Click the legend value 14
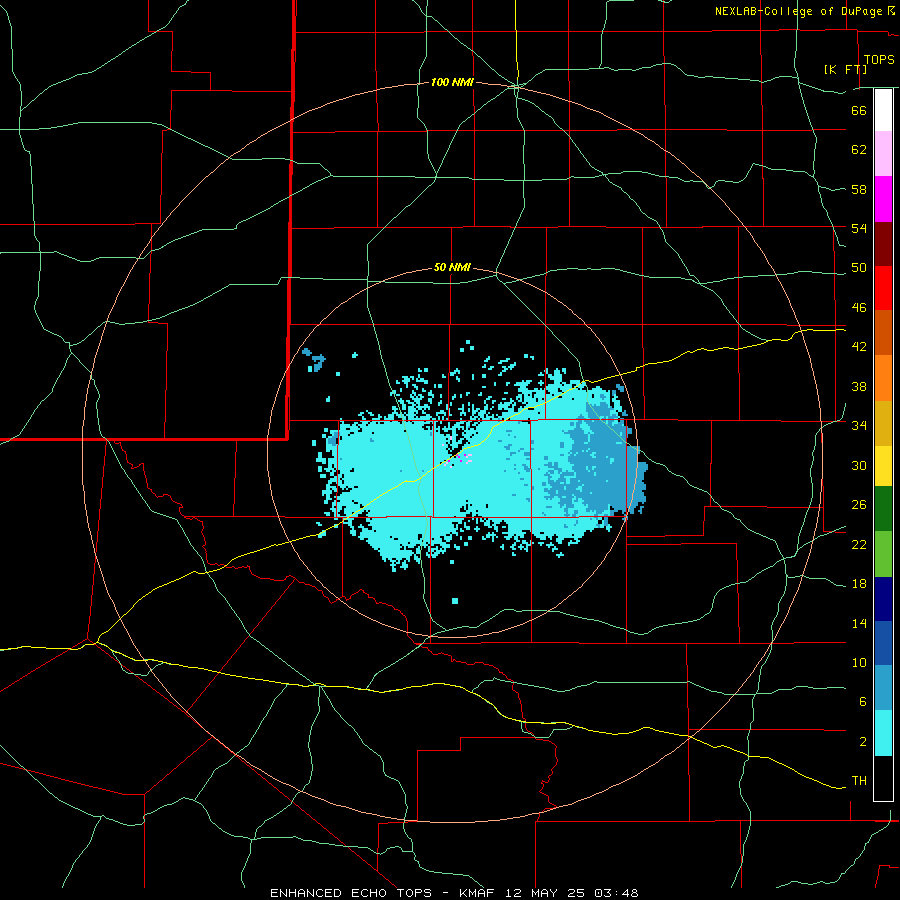The image size is (900, 900). [x=859, y=623]
